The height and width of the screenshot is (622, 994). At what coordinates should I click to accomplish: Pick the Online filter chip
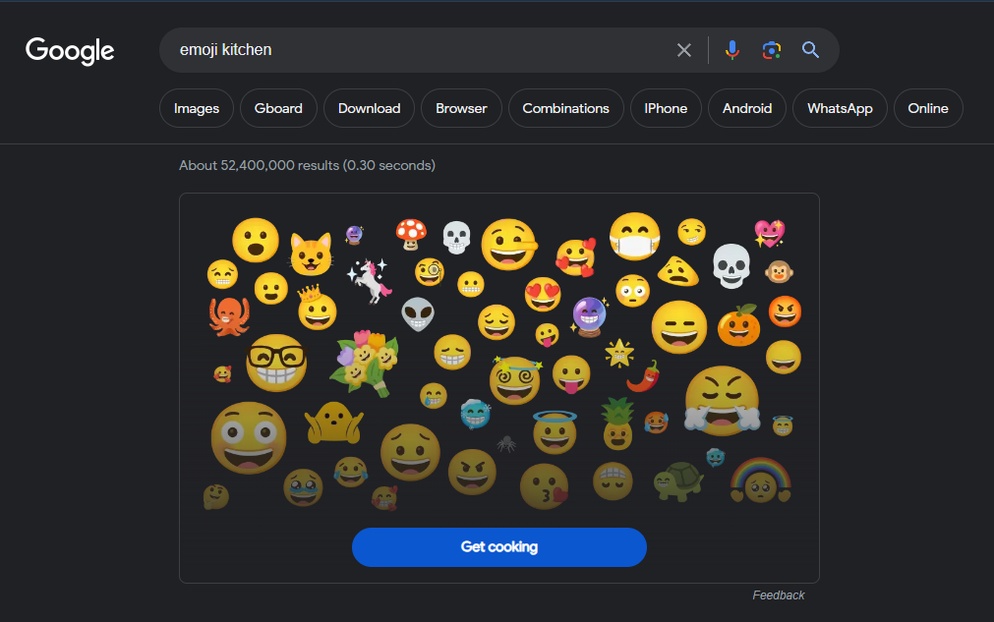pyautogui.click(x=928, y=108)
